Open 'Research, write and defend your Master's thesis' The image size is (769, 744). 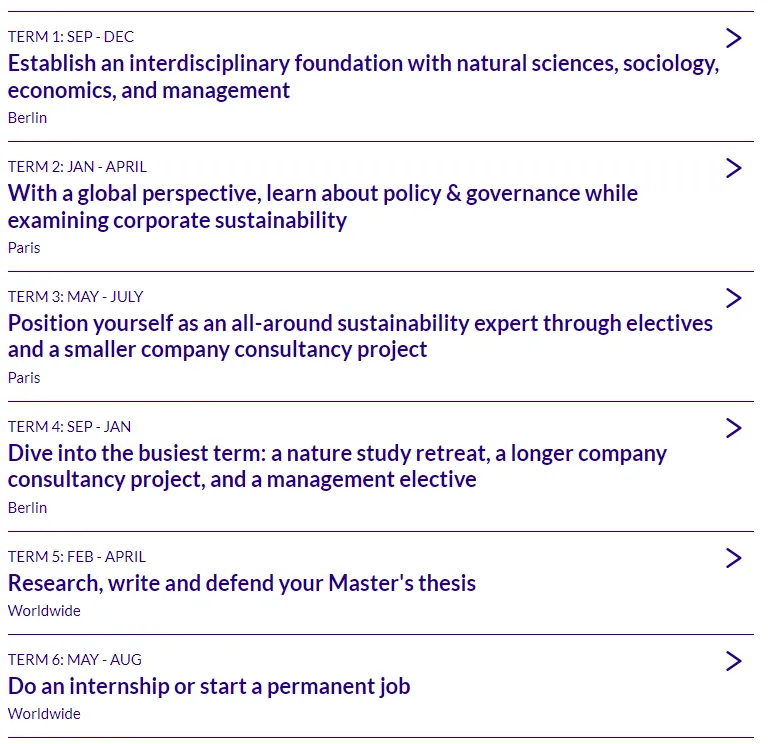[242, 583]
